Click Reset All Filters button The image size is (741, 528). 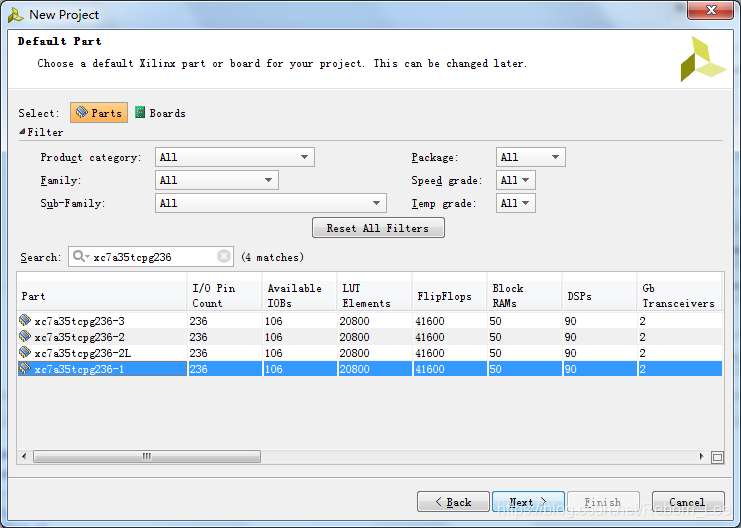(378, 228)
